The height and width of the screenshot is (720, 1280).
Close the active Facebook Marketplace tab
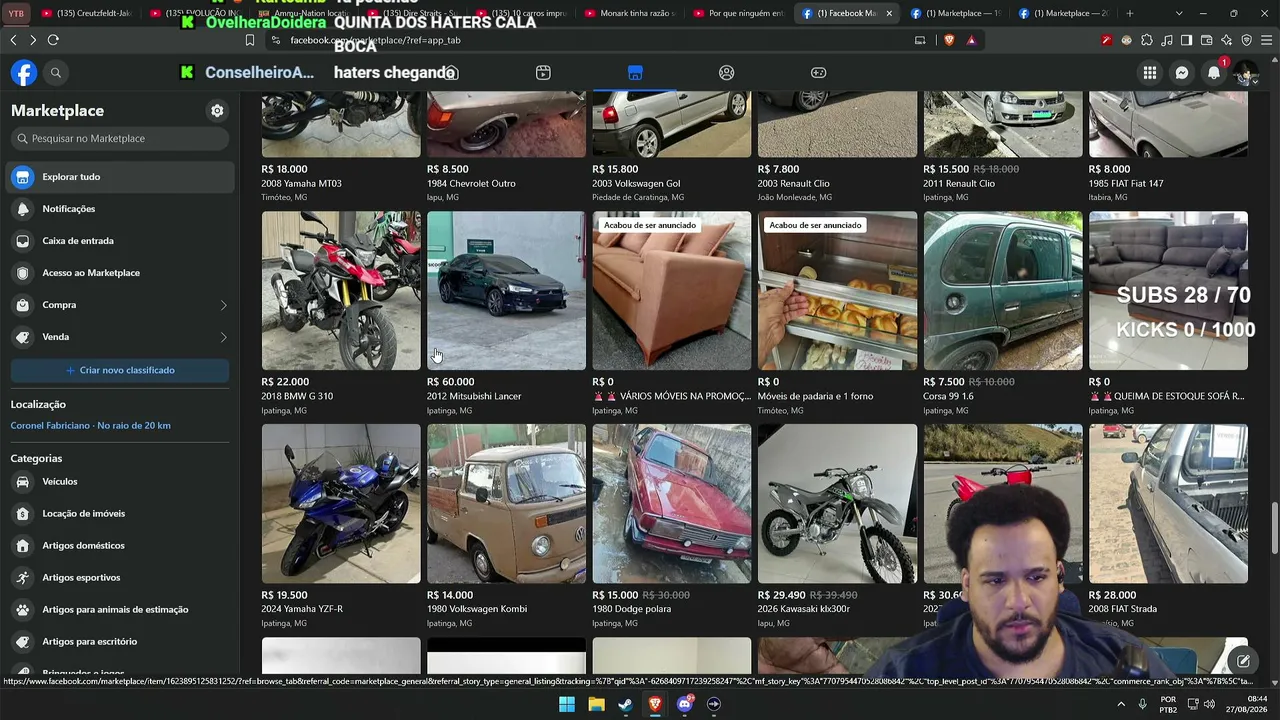pyautogui.click(x=889, y=13)
